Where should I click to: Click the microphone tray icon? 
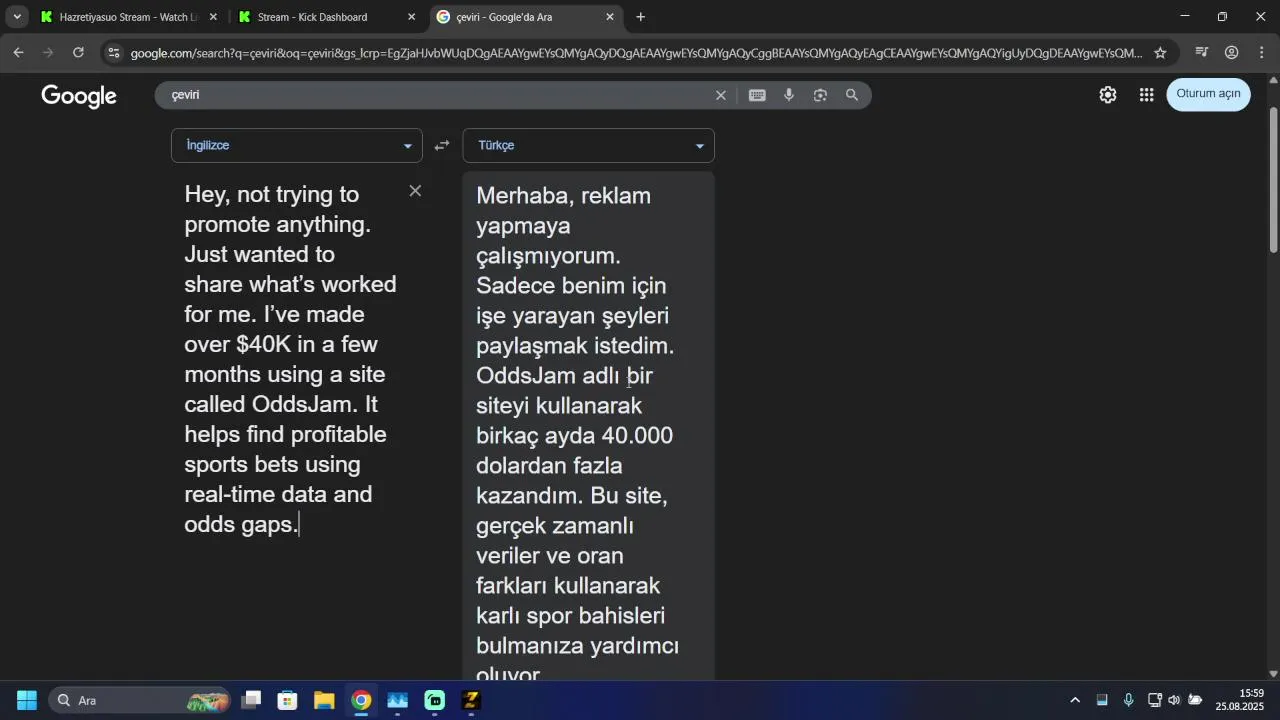coord(1128,700)
